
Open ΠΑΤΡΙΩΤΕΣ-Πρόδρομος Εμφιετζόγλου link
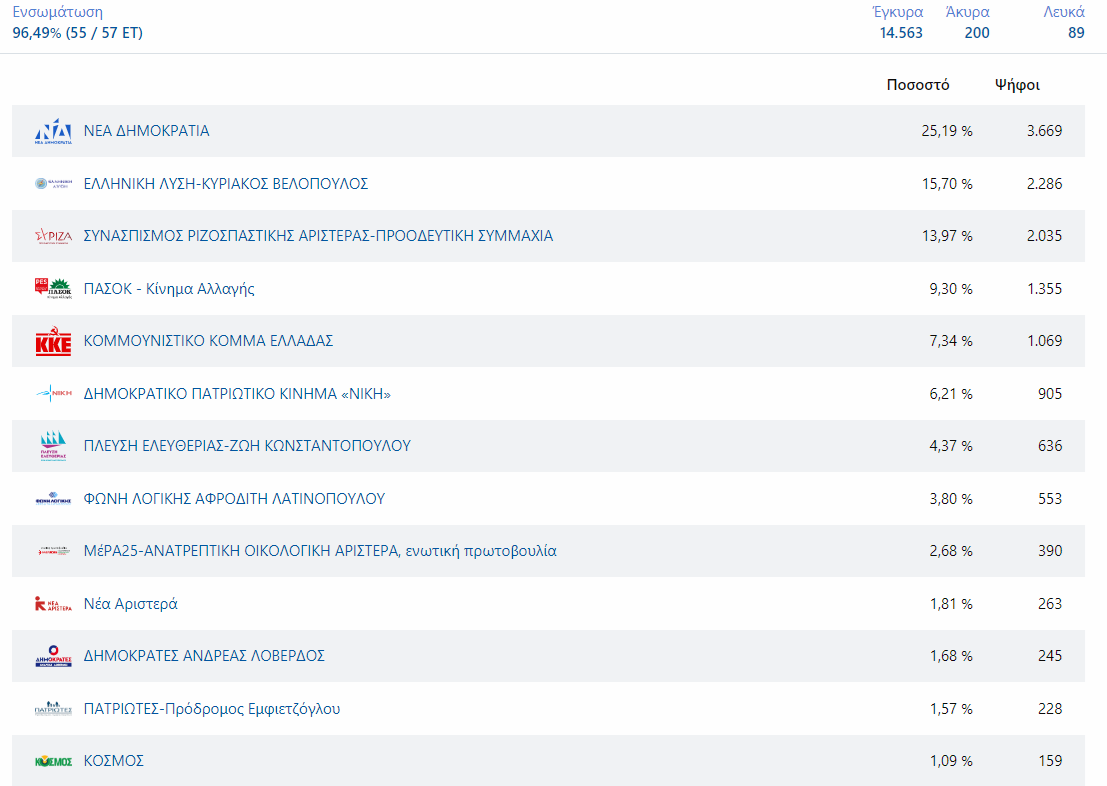pos(212,709)
